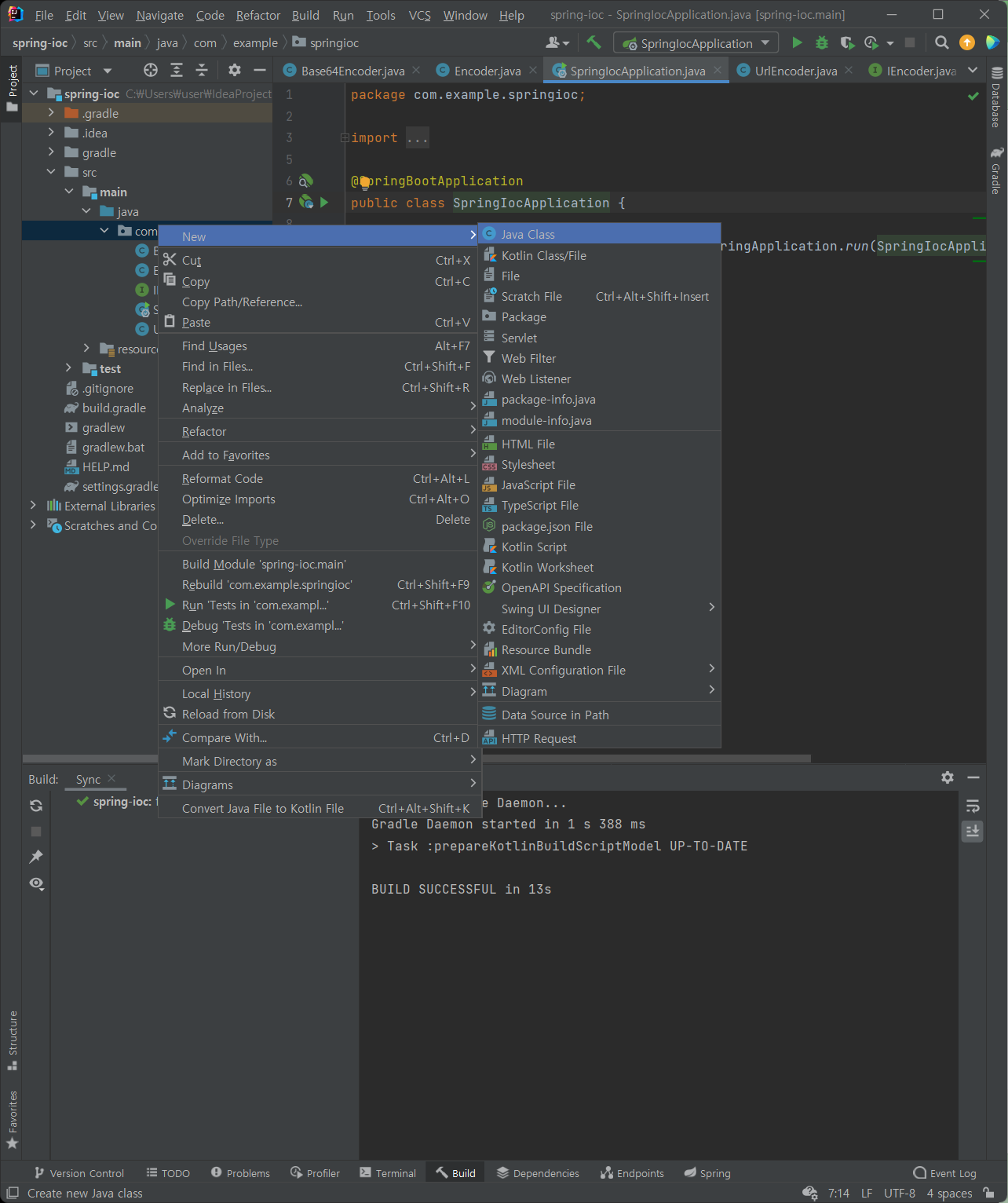Start debugging with the bug icon
This screenshot has height=1203, width=1008.
click(x=822, y=42)
